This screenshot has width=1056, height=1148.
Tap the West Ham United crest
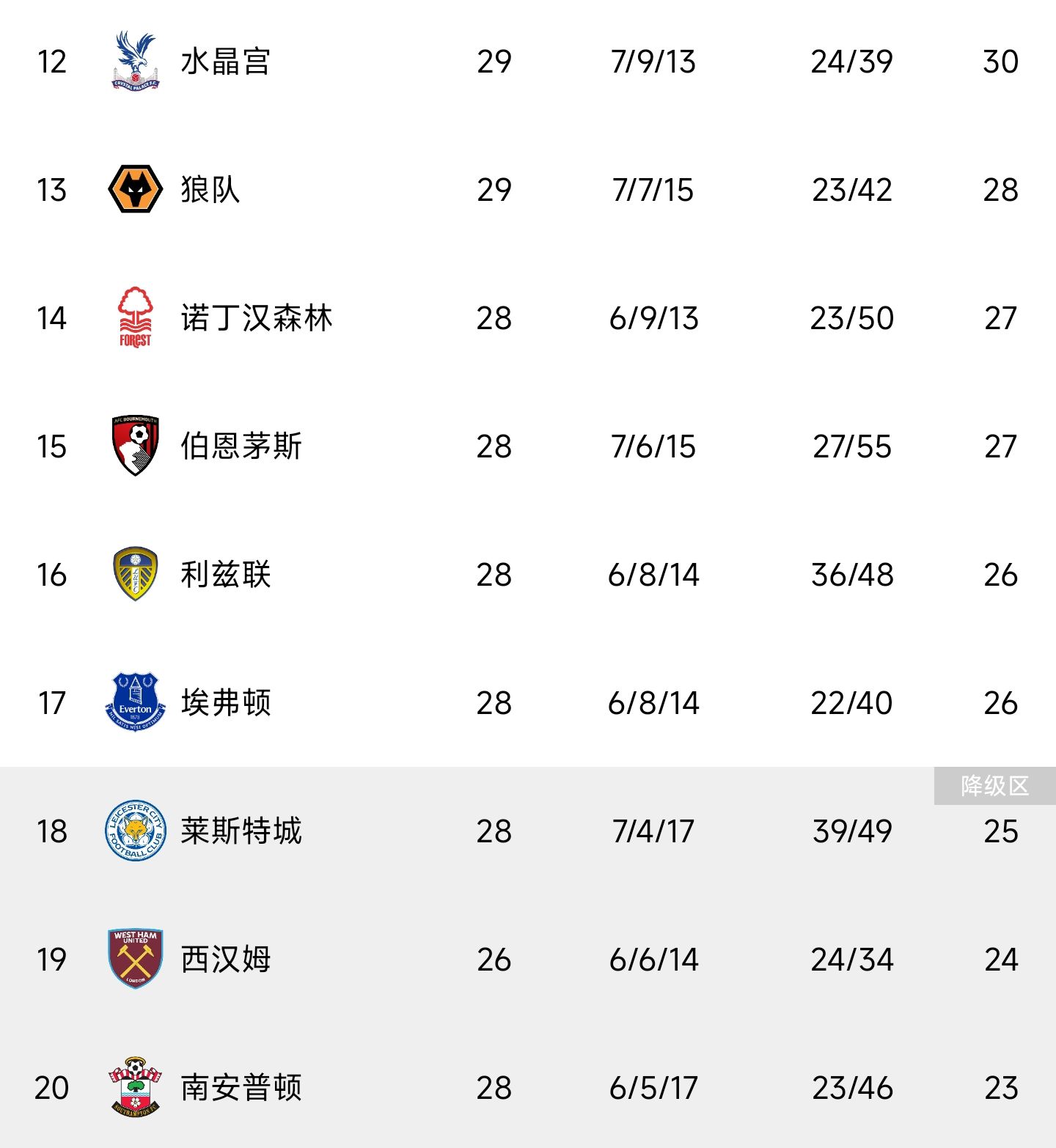(x=135, y=959)
